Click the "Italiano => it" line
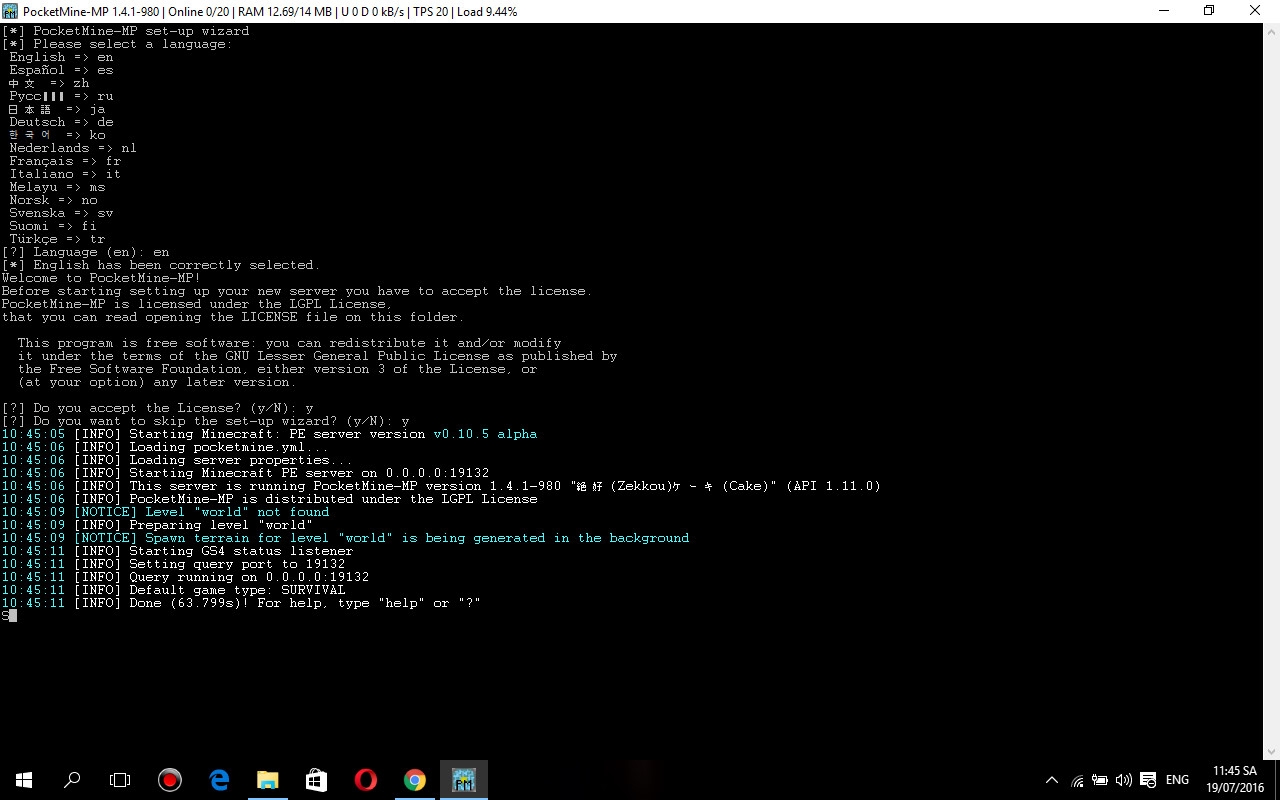Screen dimensions: 1280x800 [65, 174]
